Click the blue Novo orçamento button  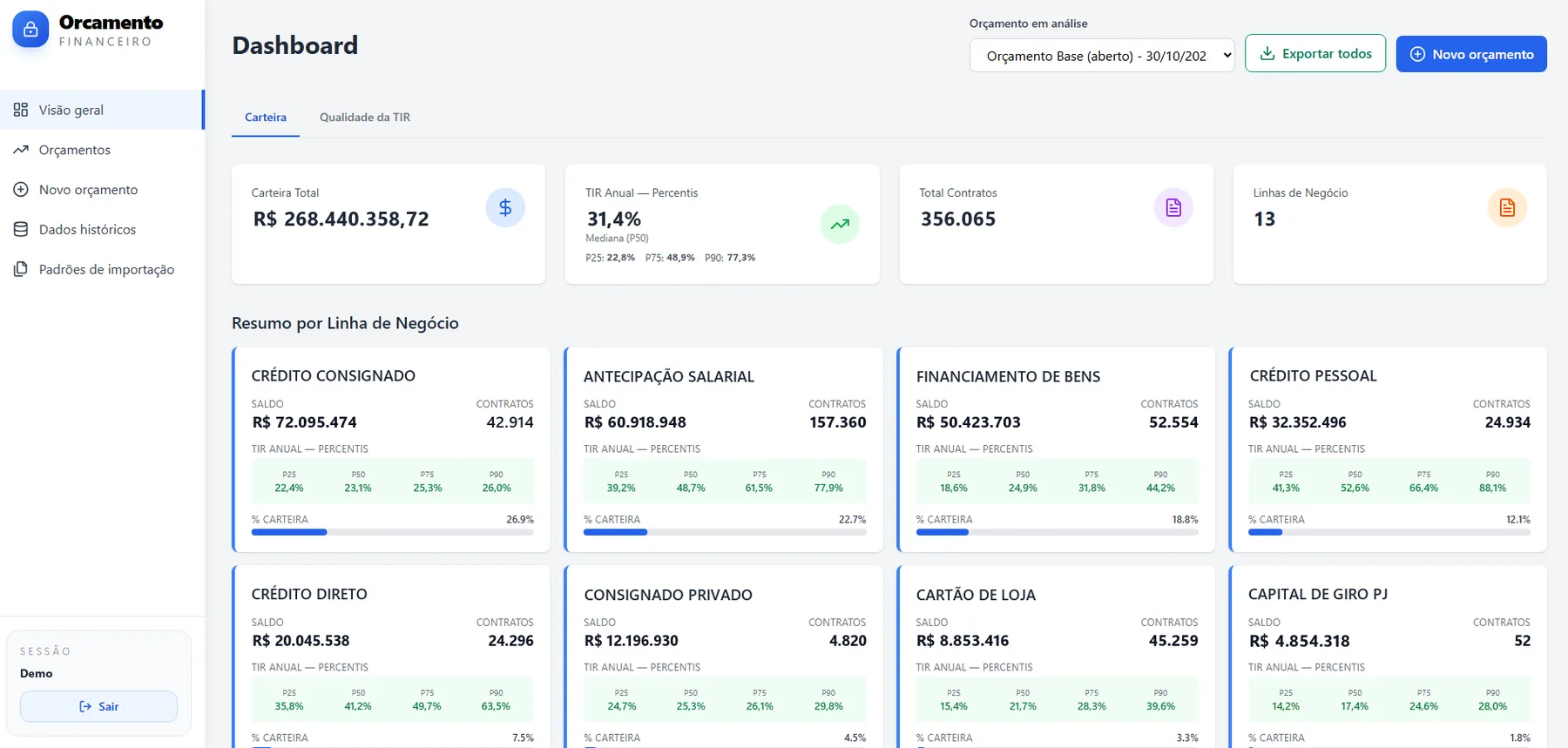[x=1471, y=54]
